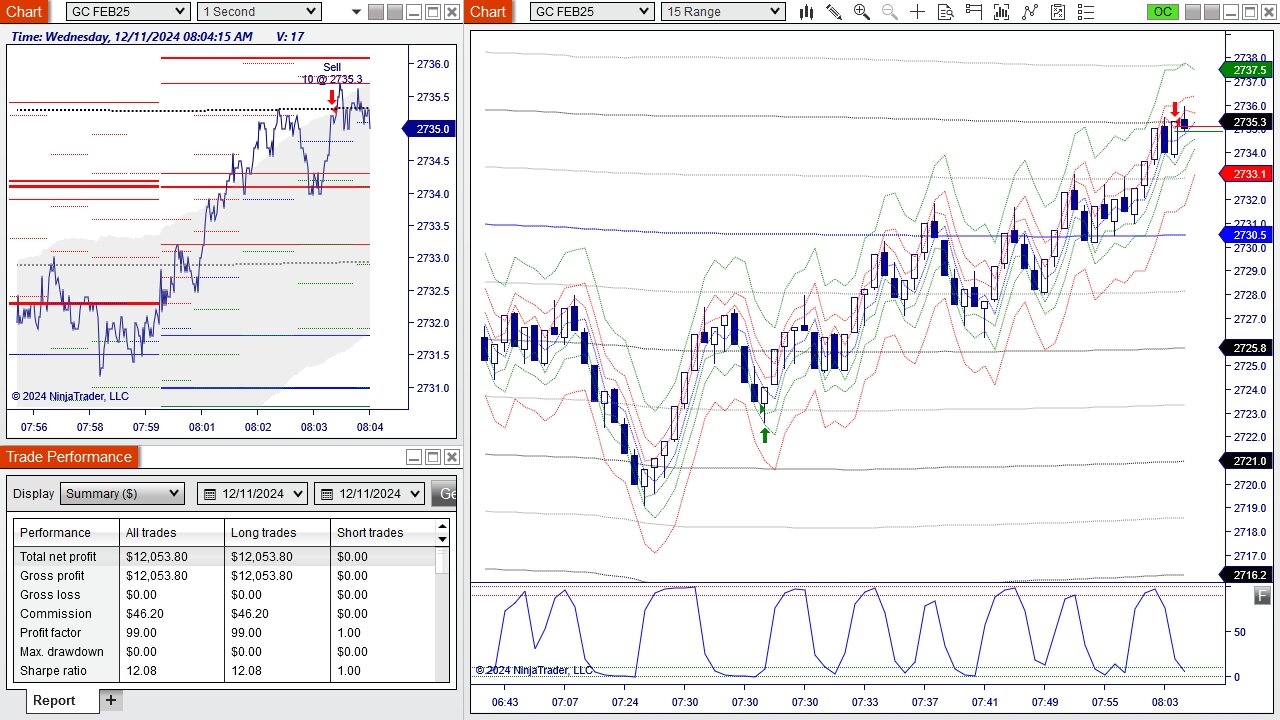The width and height of the screenshot is (1280, 720).
Task: Open the Strategies icon
Action: 1058,12
